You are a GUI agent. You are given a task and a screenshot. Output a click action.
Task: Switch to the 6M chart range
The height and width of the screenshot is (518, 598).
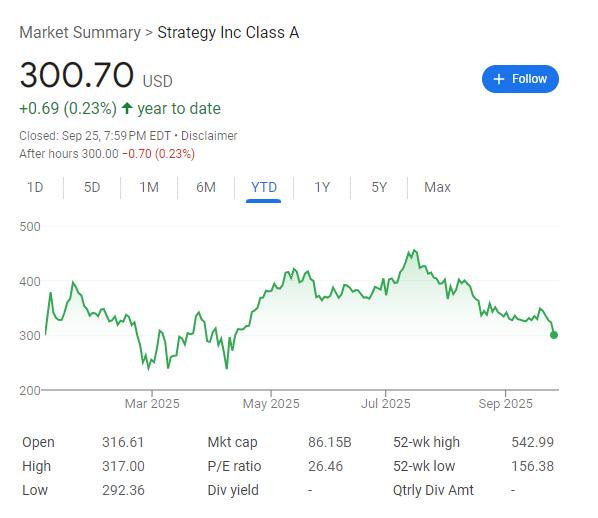[x=206, y=187]
